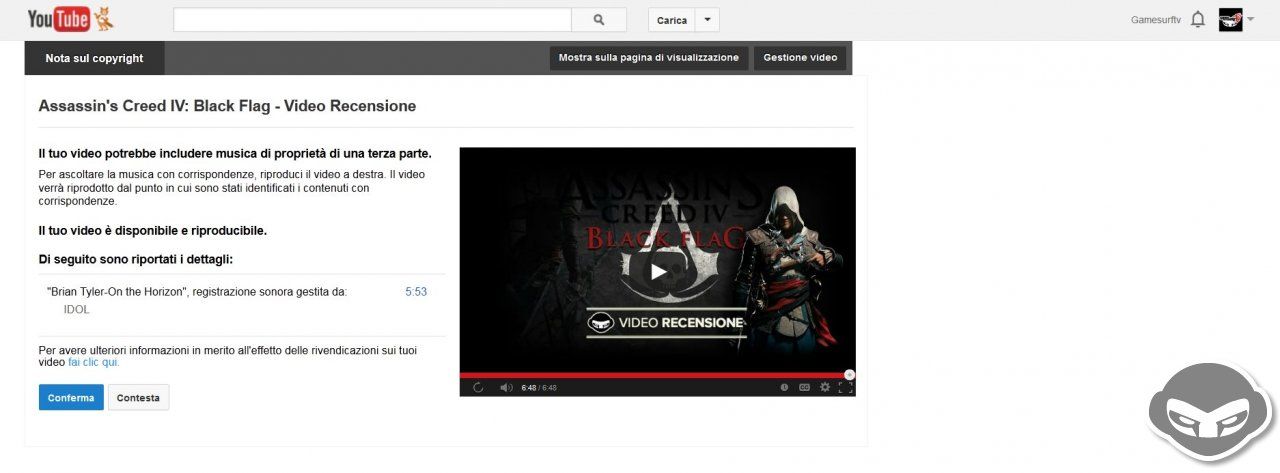Viewport: 1280px width, 473px height.
Task: Toggle closed captions (CC) in the player
Action: [804, 387]
